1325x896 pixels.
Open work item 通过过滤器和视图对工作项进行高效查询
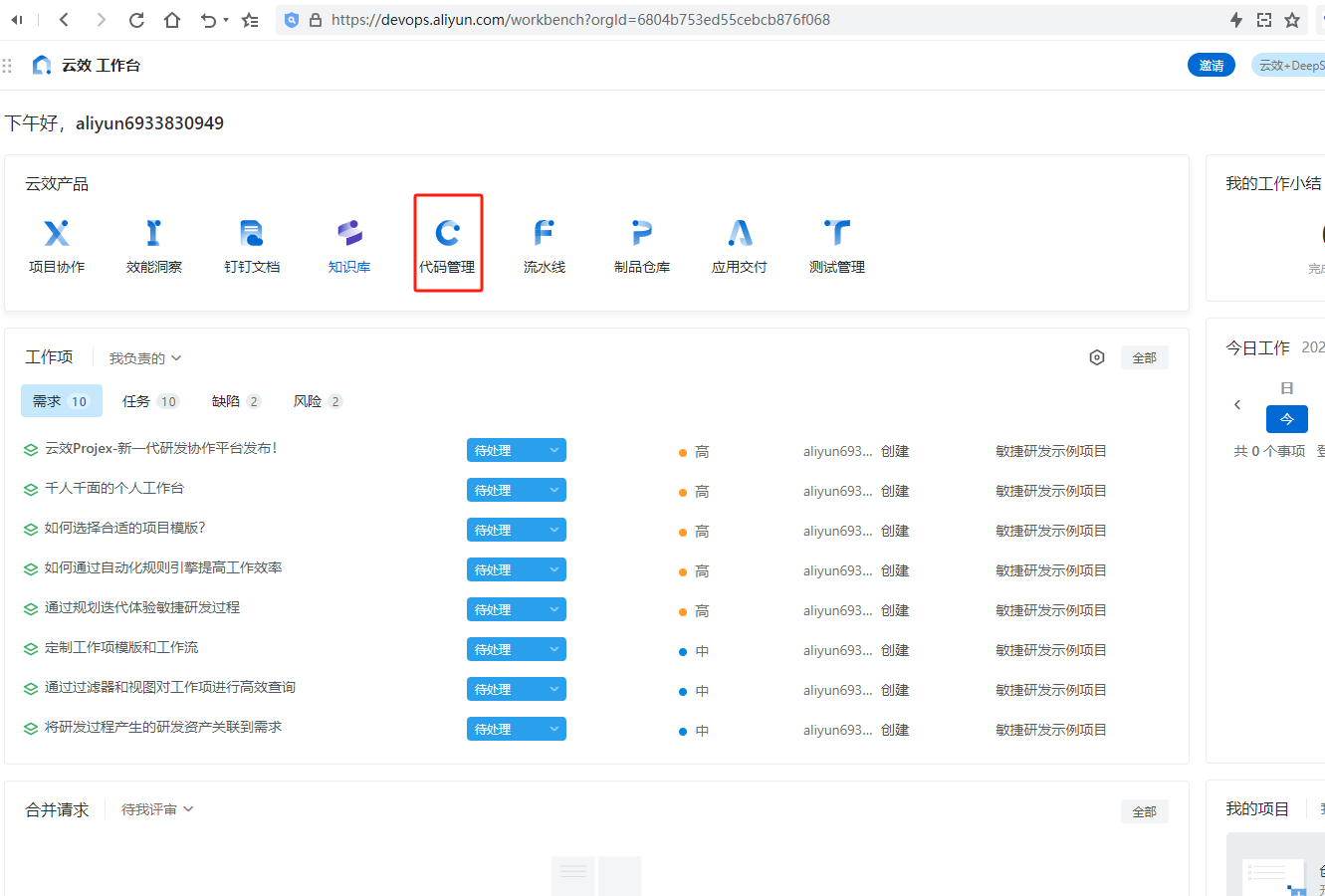tap(170, 687)
